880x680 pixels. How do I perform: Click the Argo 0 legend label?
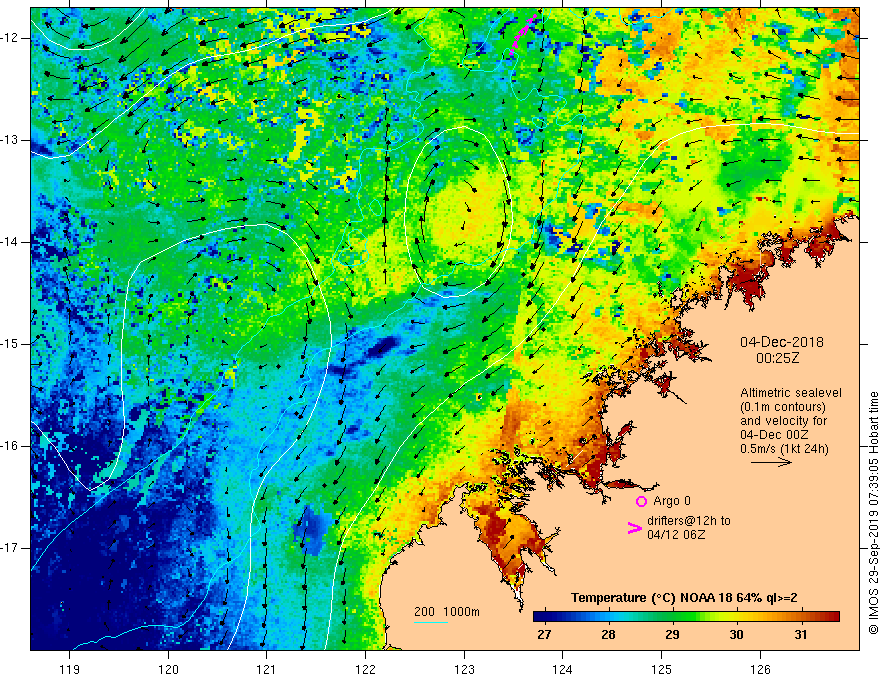coord(672,501)
